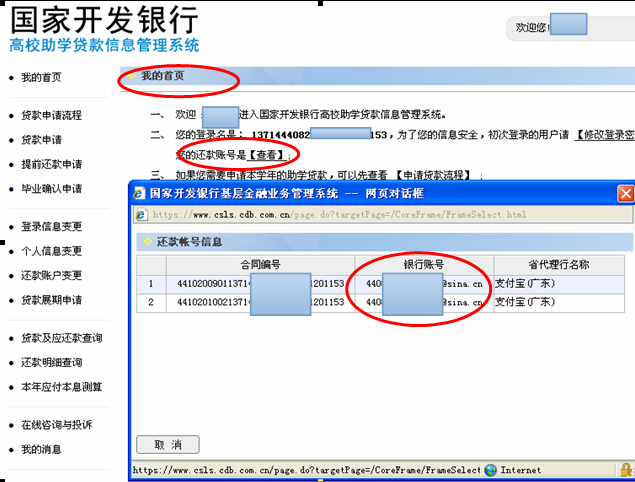Click the Internet globe icon in the status bar

coord(490,470)
